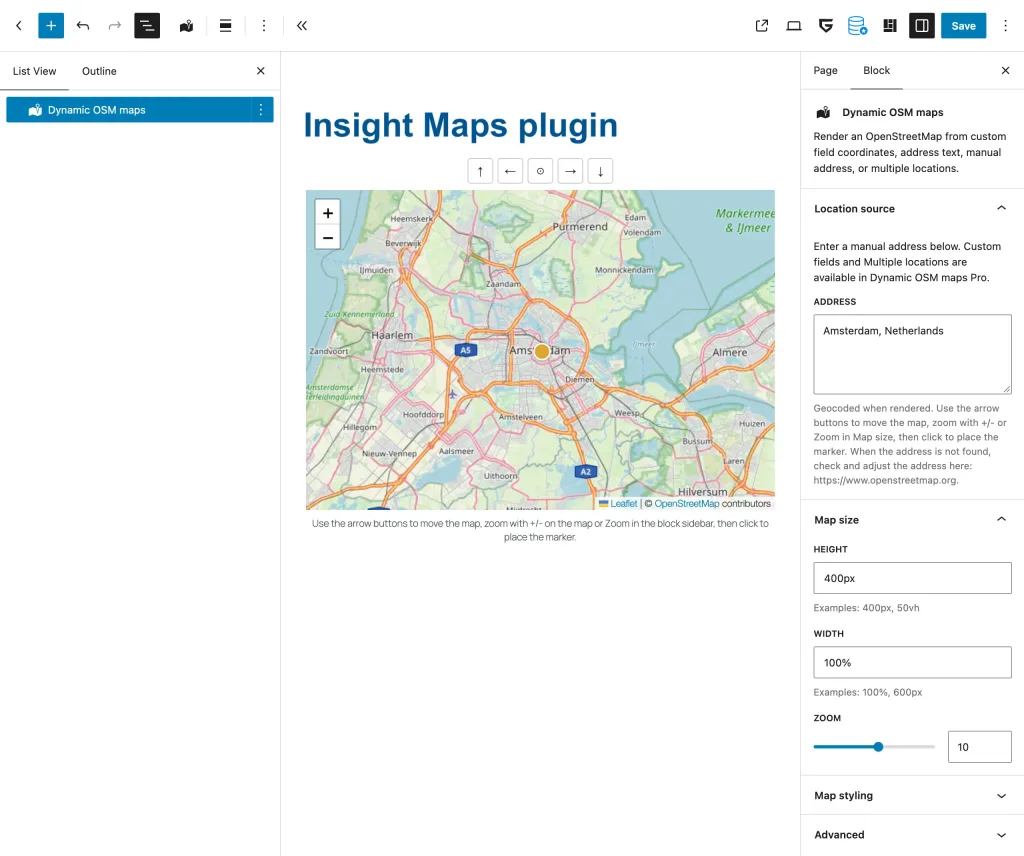Image resolution: width=1024 pixels, height=856 pixels.
Task: Switch to the Page settings tab
Action: pyautogui.click(x=825, y=71)
